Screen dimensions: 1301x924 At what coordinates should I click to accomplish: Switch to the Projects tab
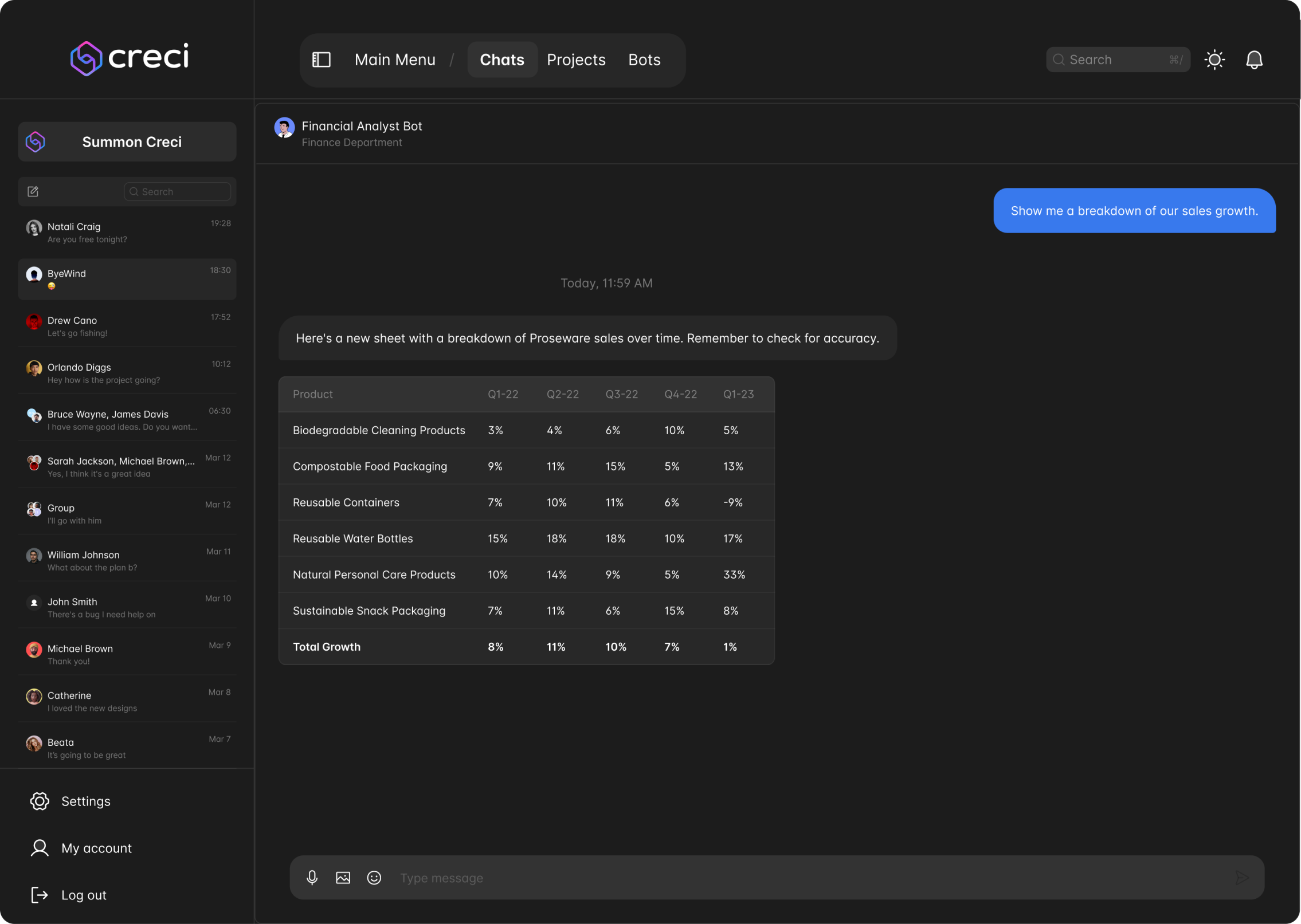576,60
